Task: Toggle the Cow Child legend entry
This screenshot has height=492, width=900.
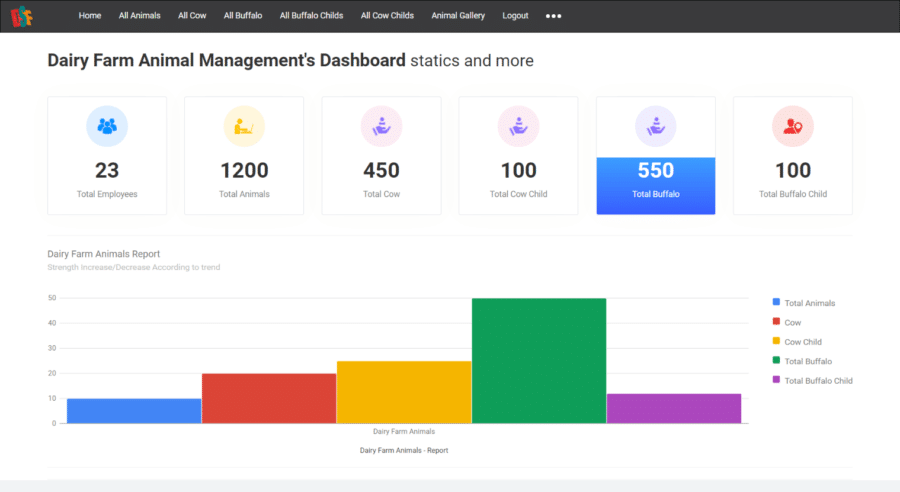Action: tap(803, 342)
